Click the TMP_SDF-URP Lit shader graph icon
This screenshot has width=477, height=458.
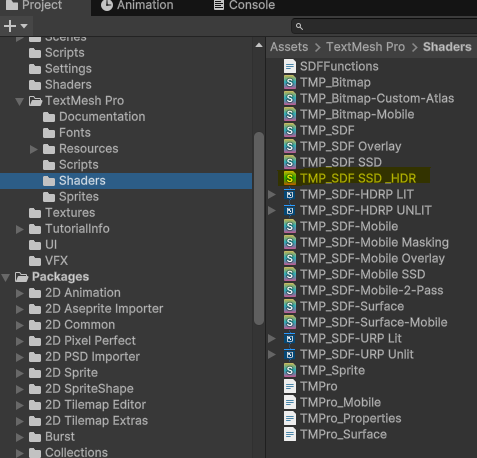(x=290, y=338)
